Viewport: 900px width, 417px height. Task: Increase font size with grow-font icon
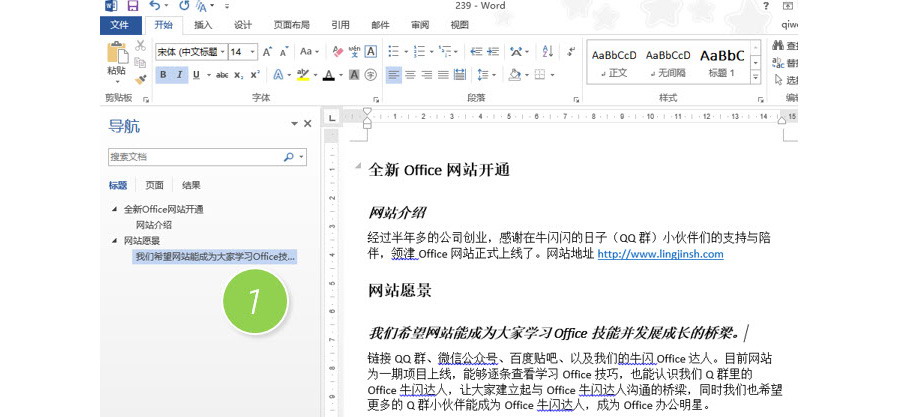(267, 52)
